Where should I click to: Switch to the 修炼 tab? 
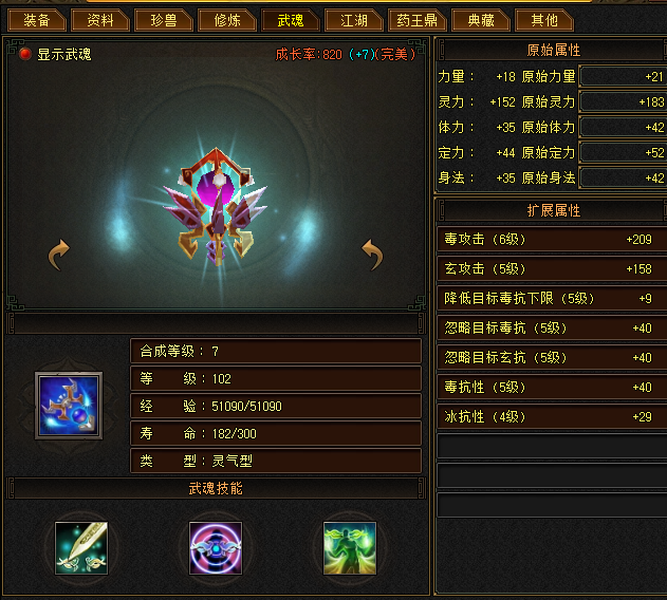227,20
